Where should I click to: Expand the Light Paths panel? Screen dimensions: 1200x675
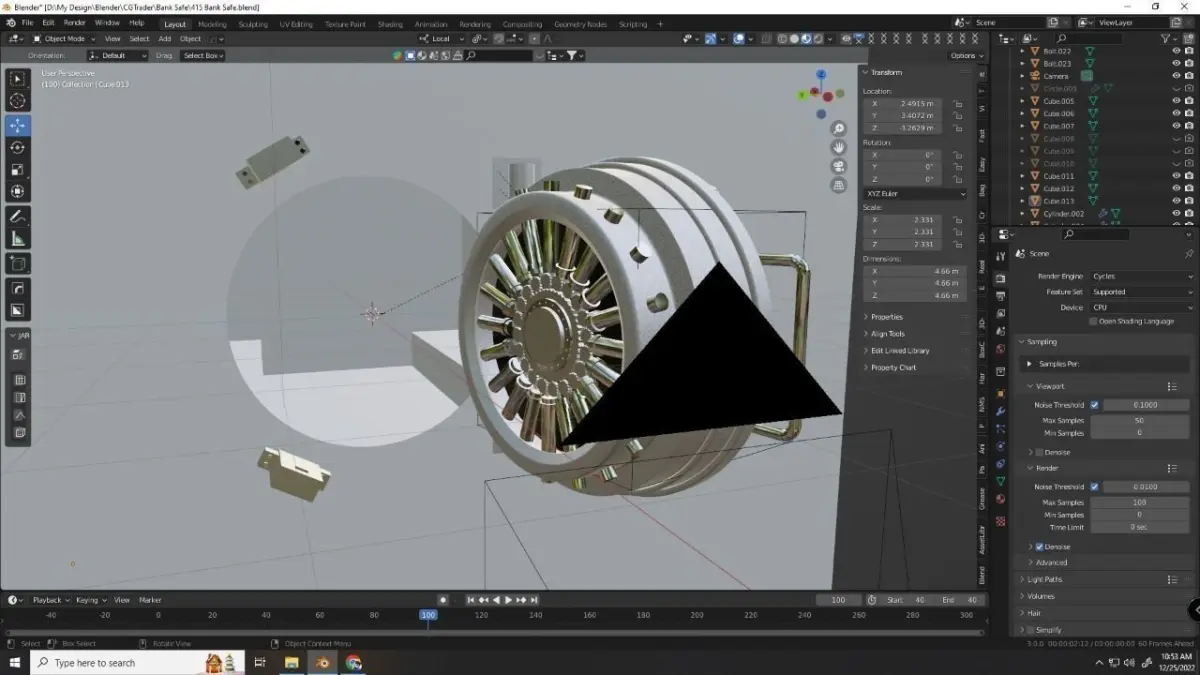click(x=1044, y=579)
